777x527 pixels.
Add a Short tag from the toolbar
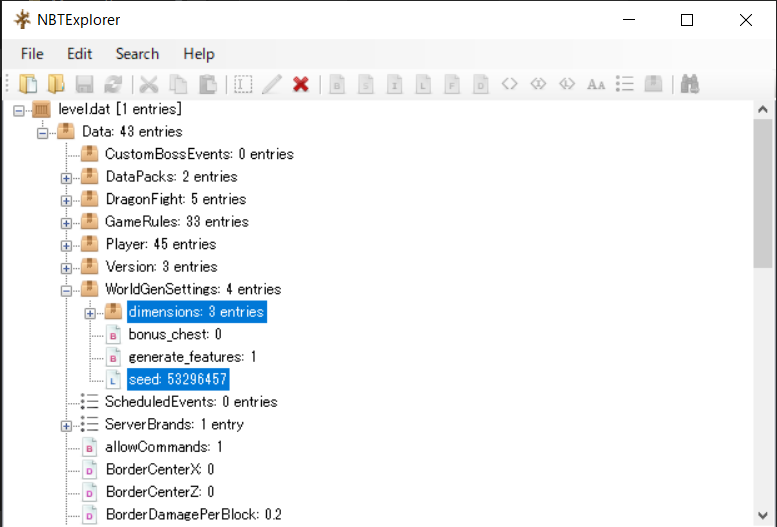(366, 84)
